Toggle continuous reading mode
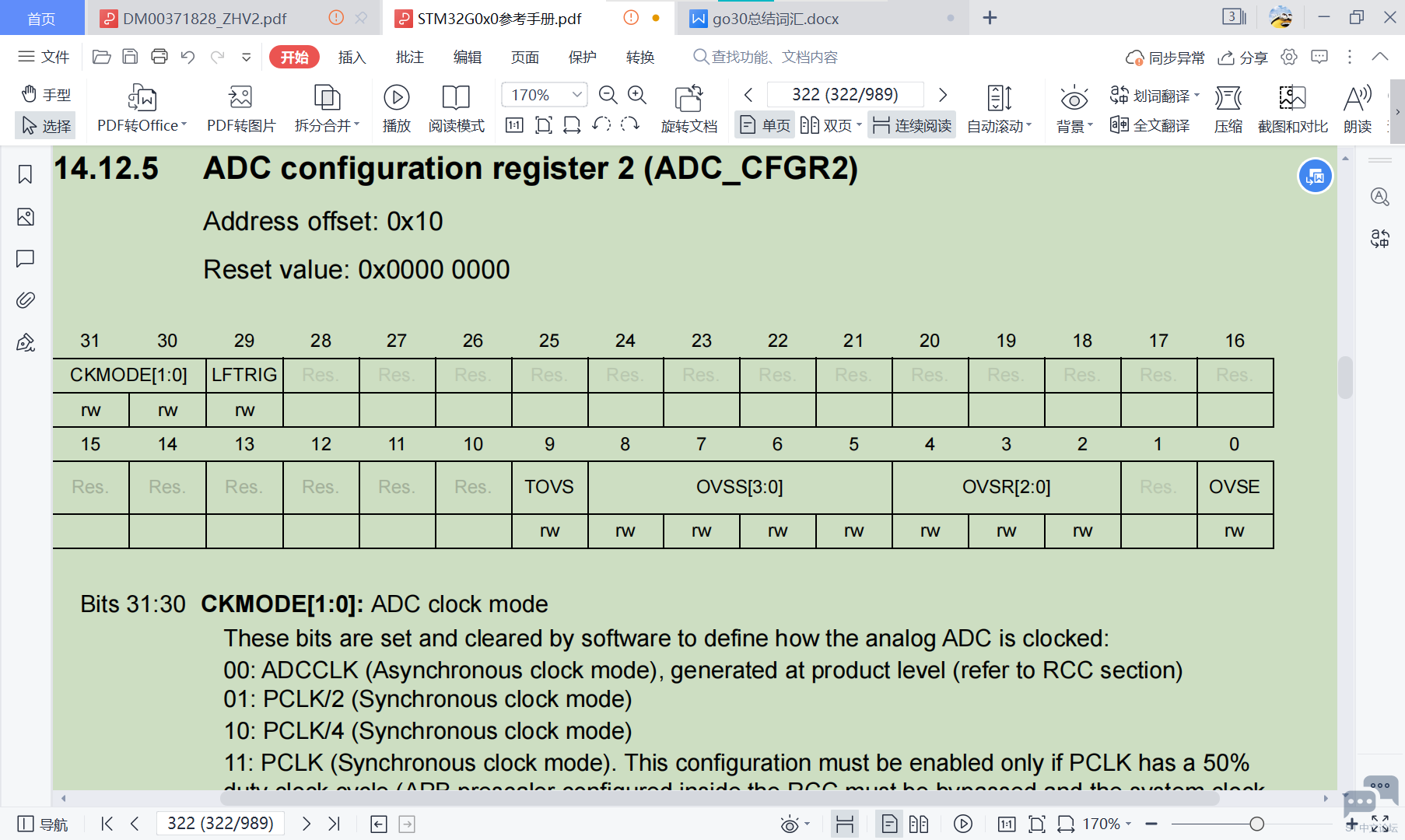Screen dimensions: 1405x840 [x=913, y=125]
